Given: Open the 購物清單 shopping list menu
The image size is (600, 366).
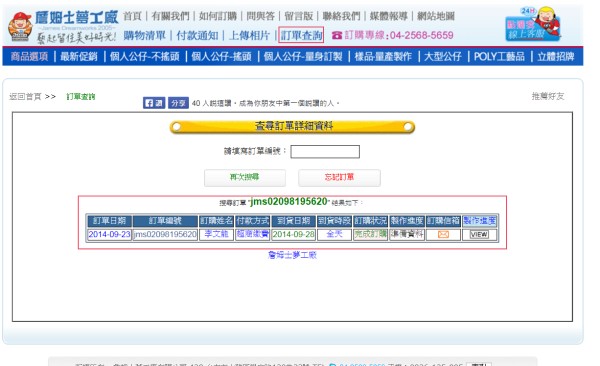Looking at the screenshot, I should (x=145, y=36).
